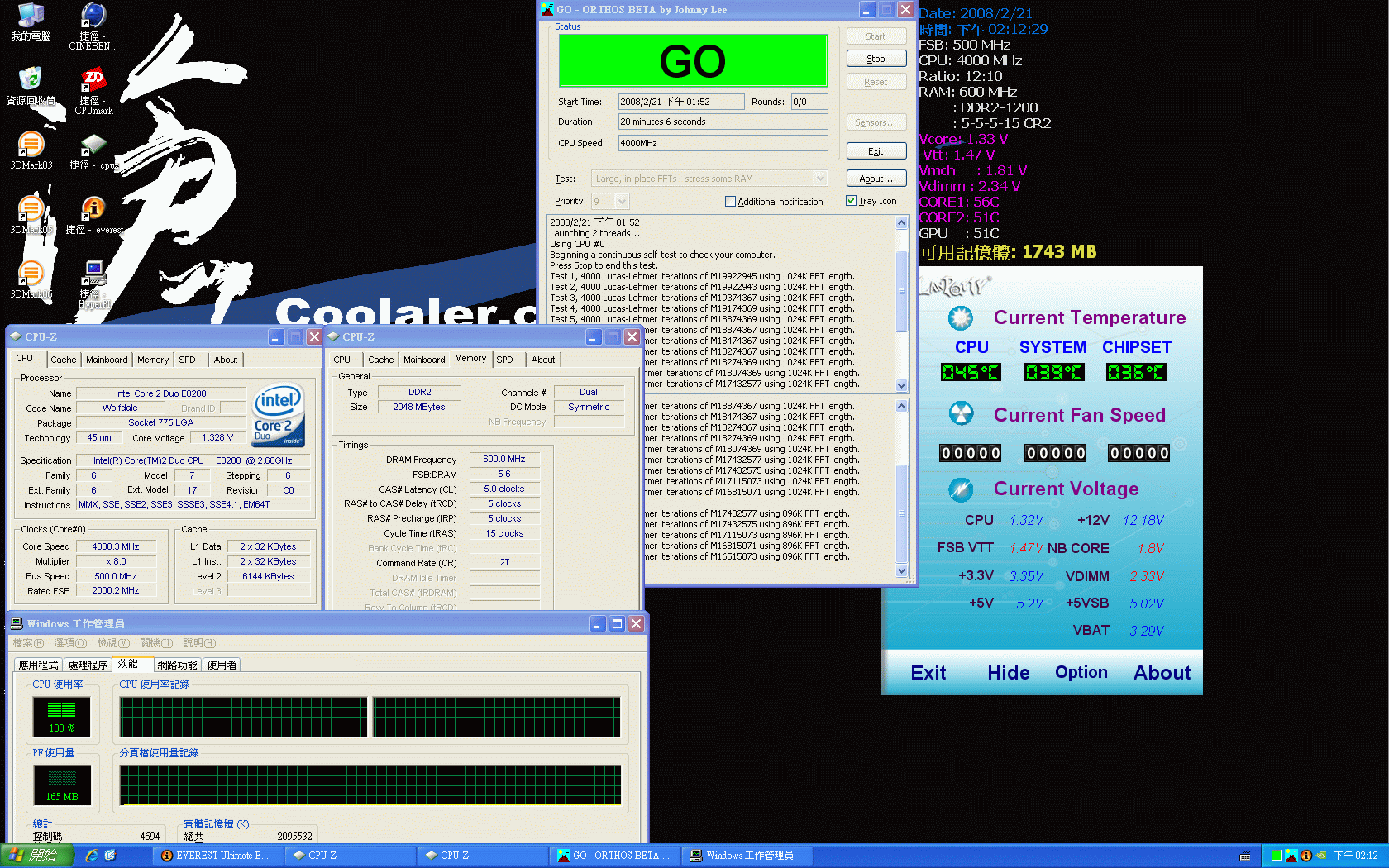Click the PF usage 165 MB meter
Screen dimensions: 1389x868
[62, 785]
